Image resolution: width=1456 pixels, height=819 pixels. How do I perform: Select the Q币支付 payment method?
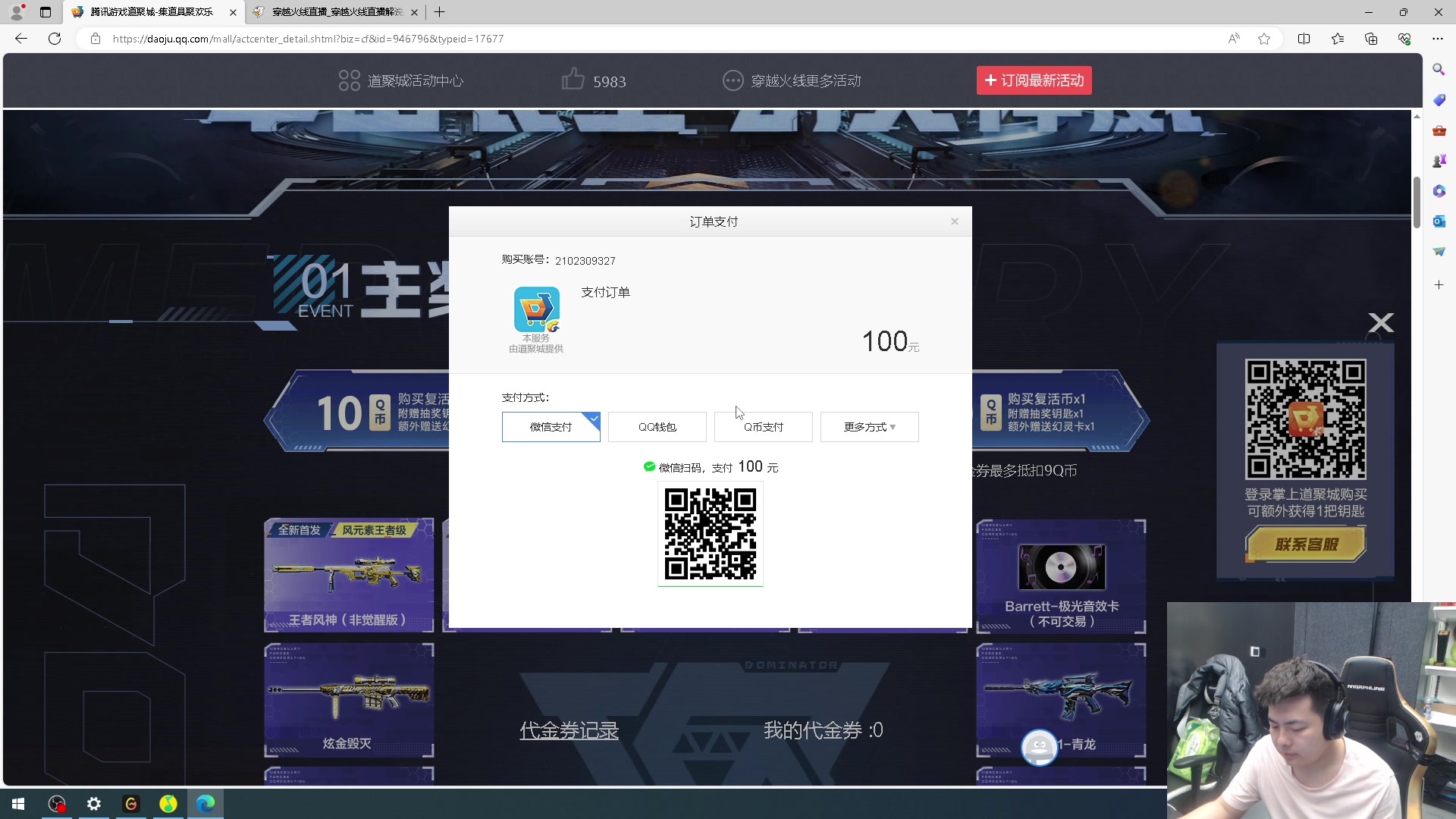[763, 426]
